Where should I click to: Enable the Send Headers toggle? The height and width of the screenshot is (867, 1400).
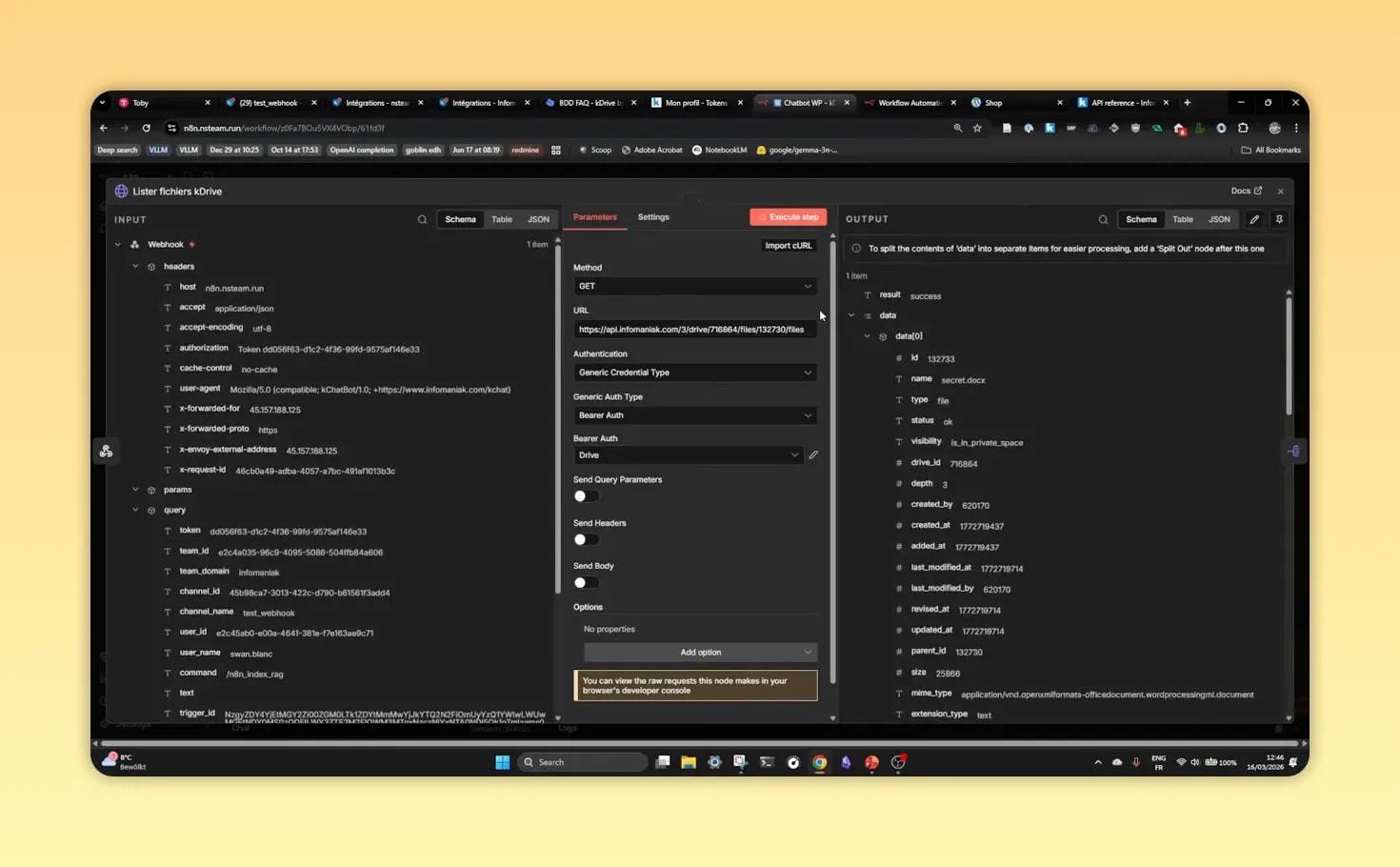585,539
